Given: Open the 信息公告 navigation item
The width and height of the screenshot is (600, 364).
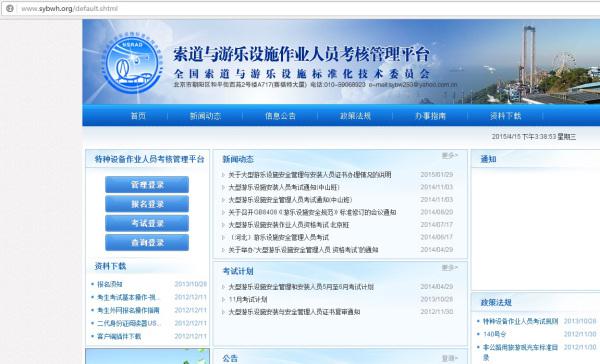Looking at the screenshot, I should coord(280,116).
